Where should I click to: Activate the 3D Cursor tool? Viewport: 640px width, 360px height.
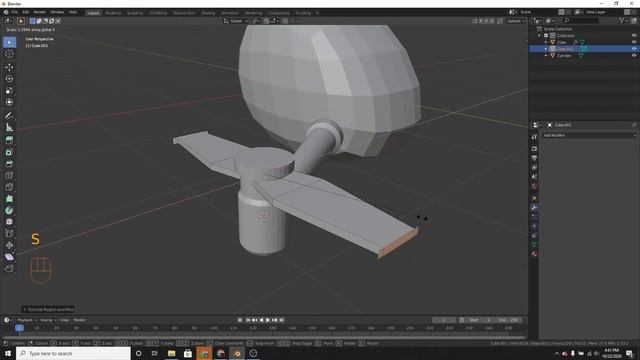click(9, 54)
